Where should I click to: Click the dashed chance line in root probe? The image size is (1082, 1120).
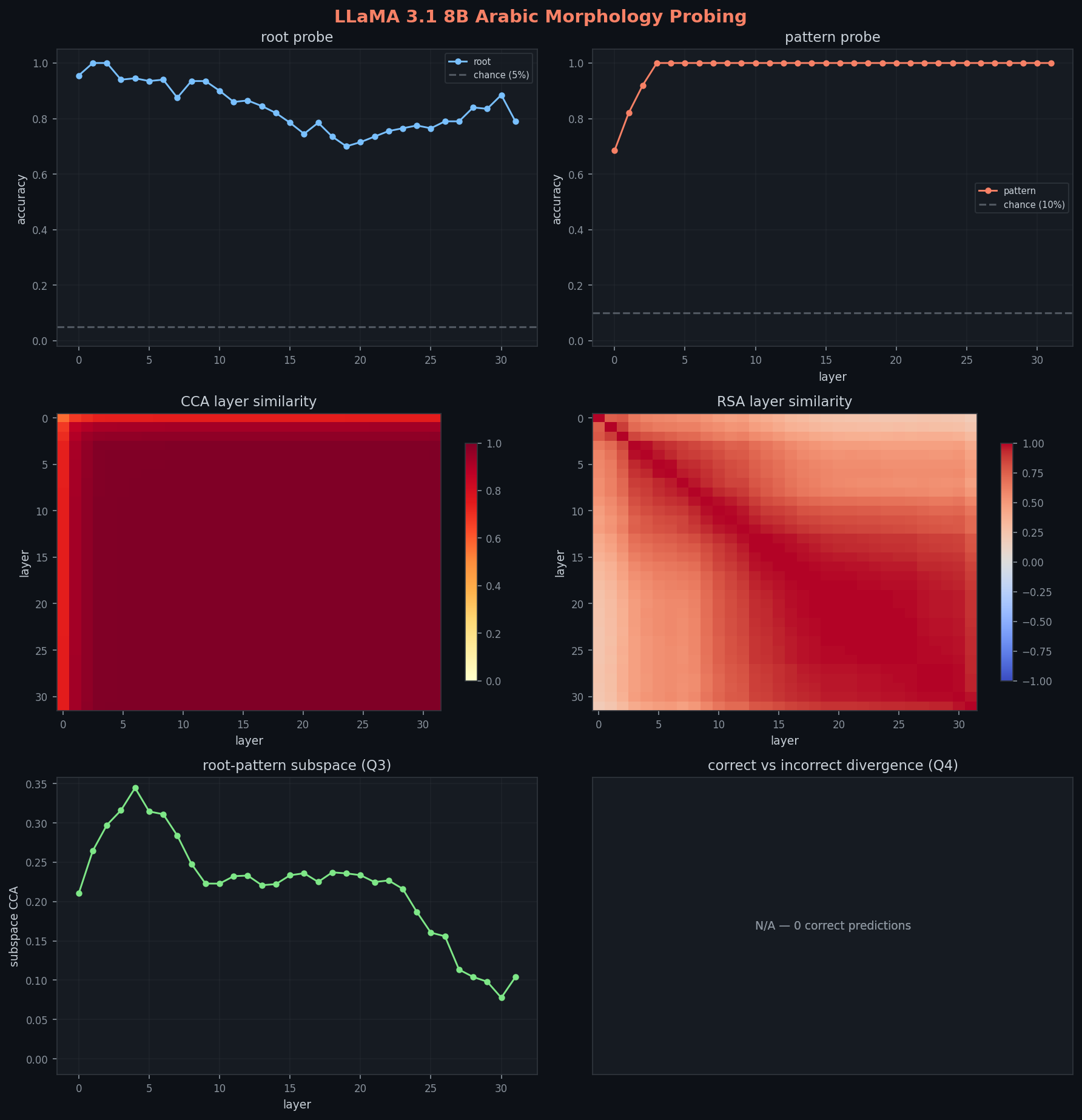coord(297,327)
